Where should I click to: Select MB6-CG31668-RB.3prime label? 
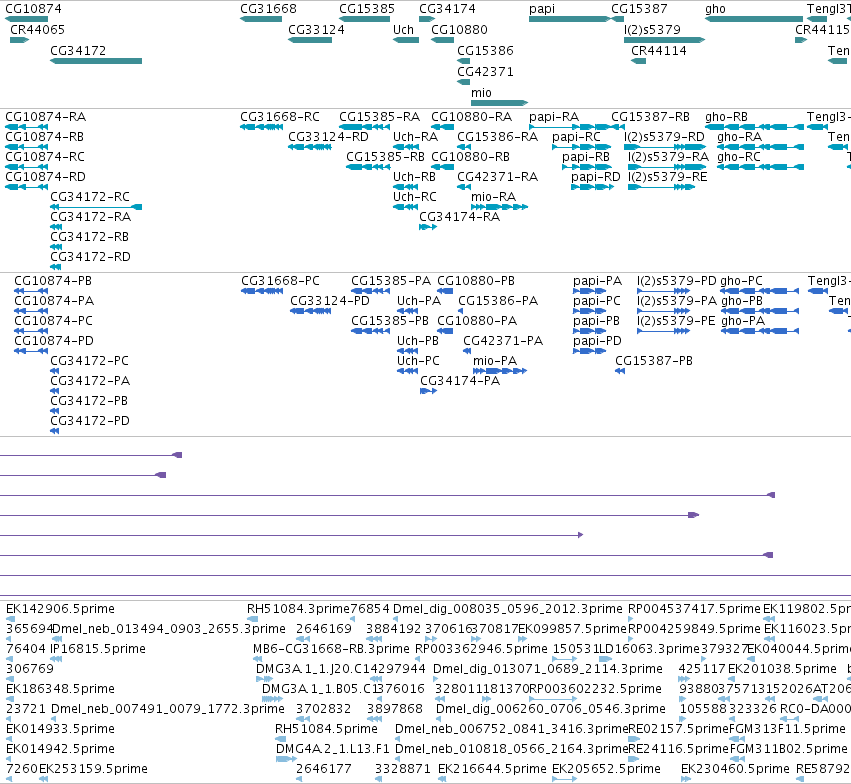point(331,649)
